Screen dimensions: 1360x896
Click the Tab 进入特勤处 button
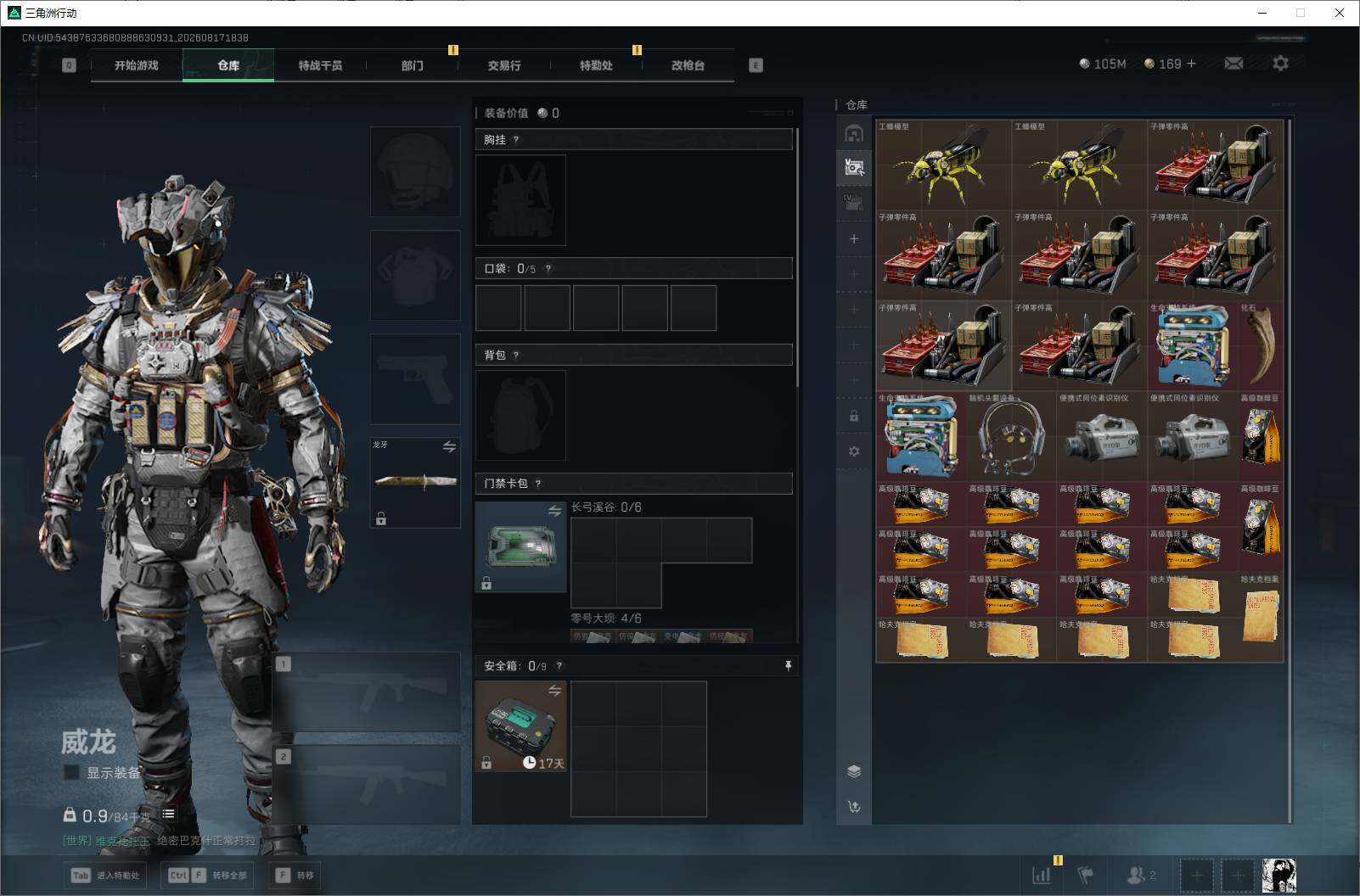point(106,876)
